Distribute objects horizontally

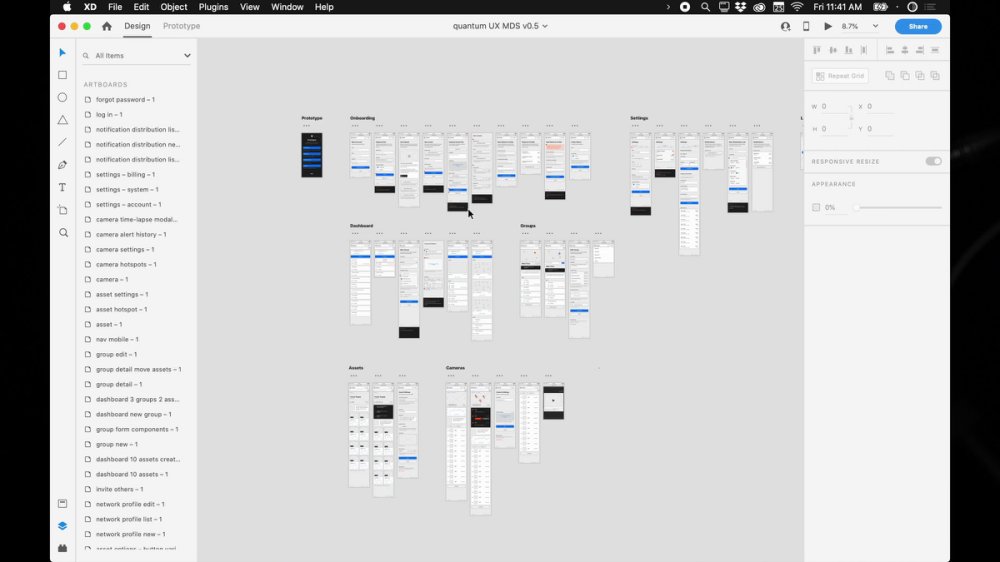coord(935,50)
